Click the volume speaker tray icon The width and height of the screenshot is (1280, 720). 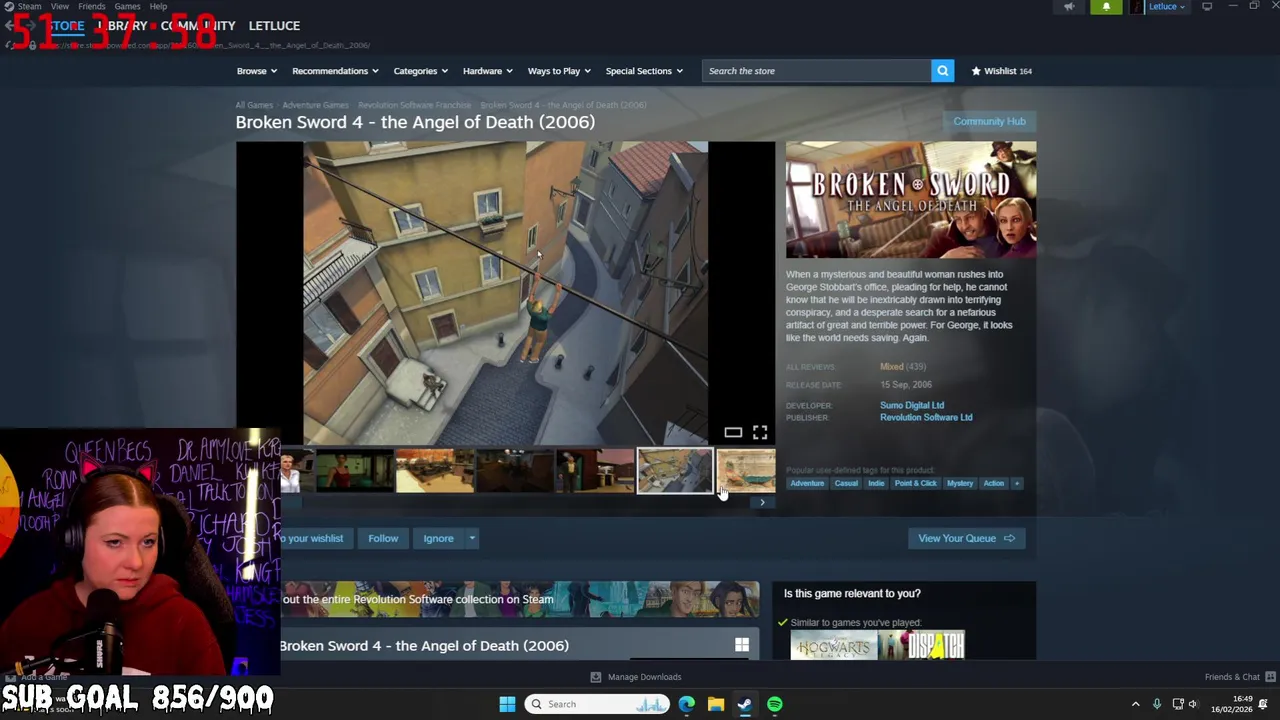1192,704
